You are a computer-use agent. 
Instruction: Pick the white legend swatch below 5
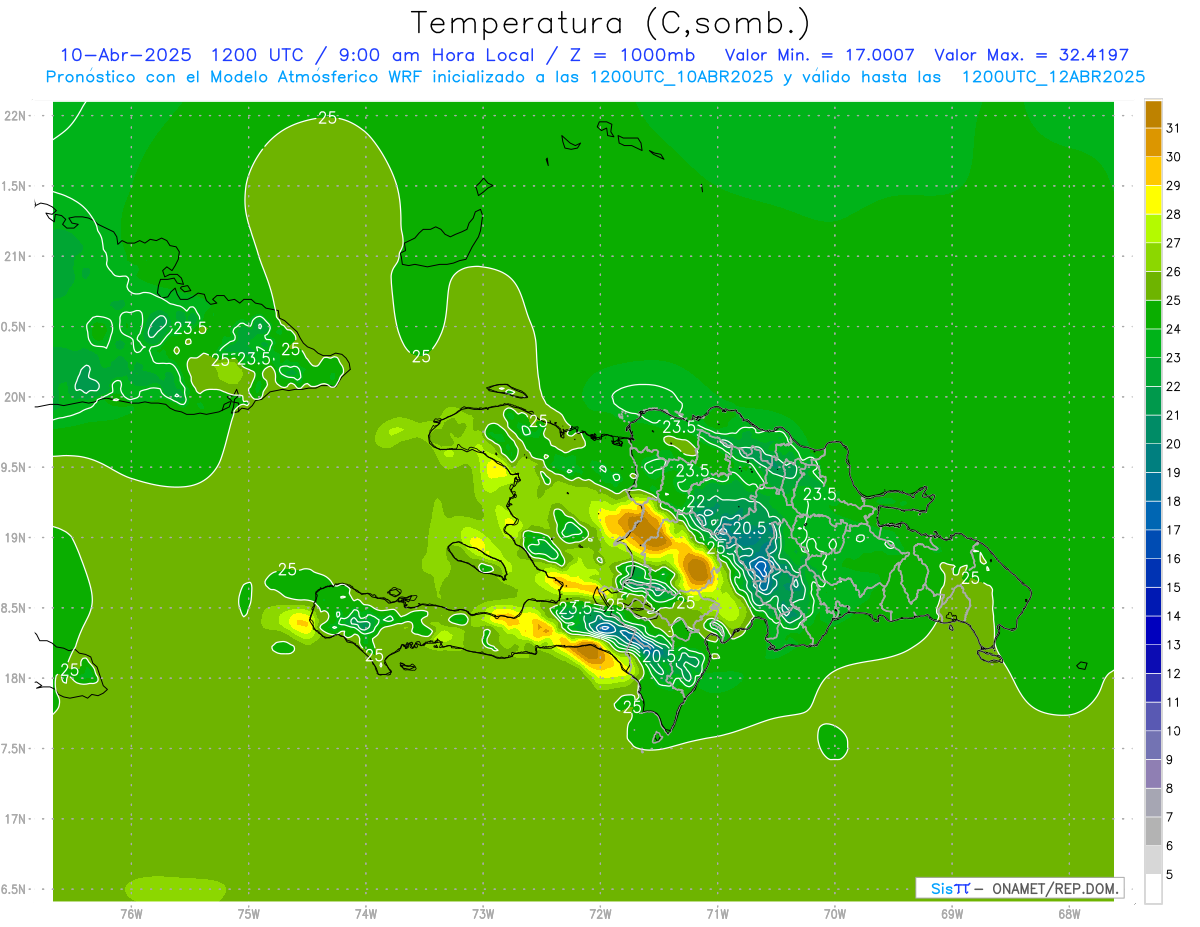click(1153, 889)
